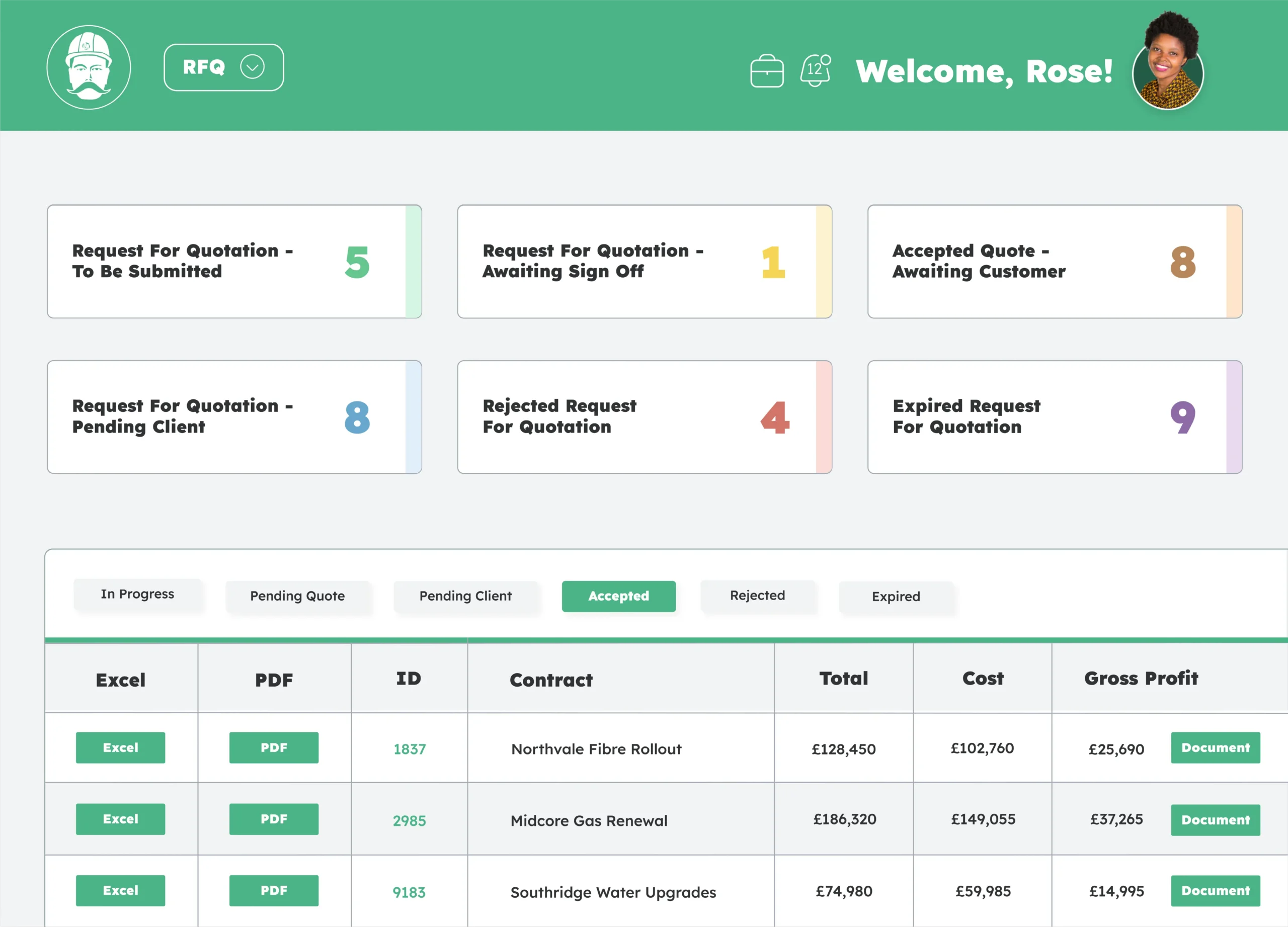This screenshot has width=1288, height=928.
Task: Open the notification bell showing 12
Action: [816, 70]
